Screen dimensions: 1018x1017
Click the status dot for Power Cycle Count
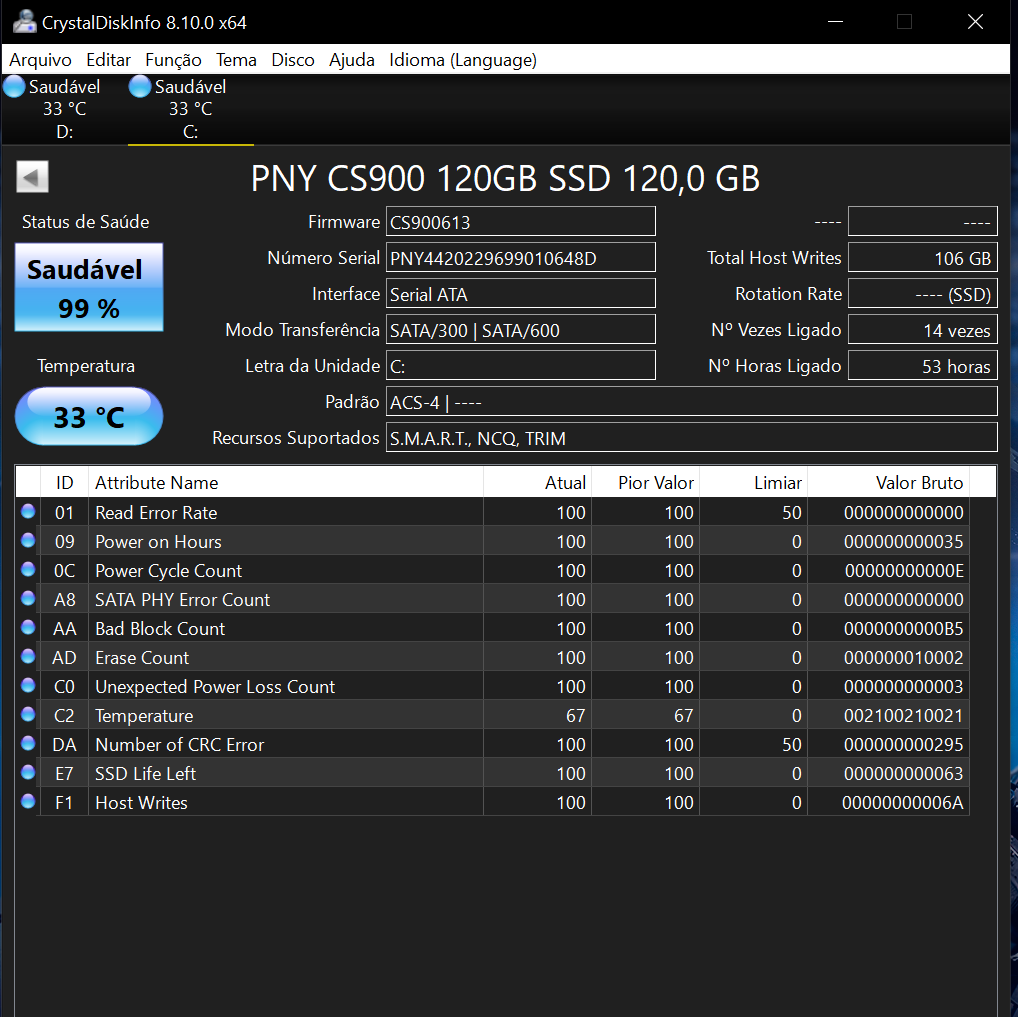pos(28,569)
